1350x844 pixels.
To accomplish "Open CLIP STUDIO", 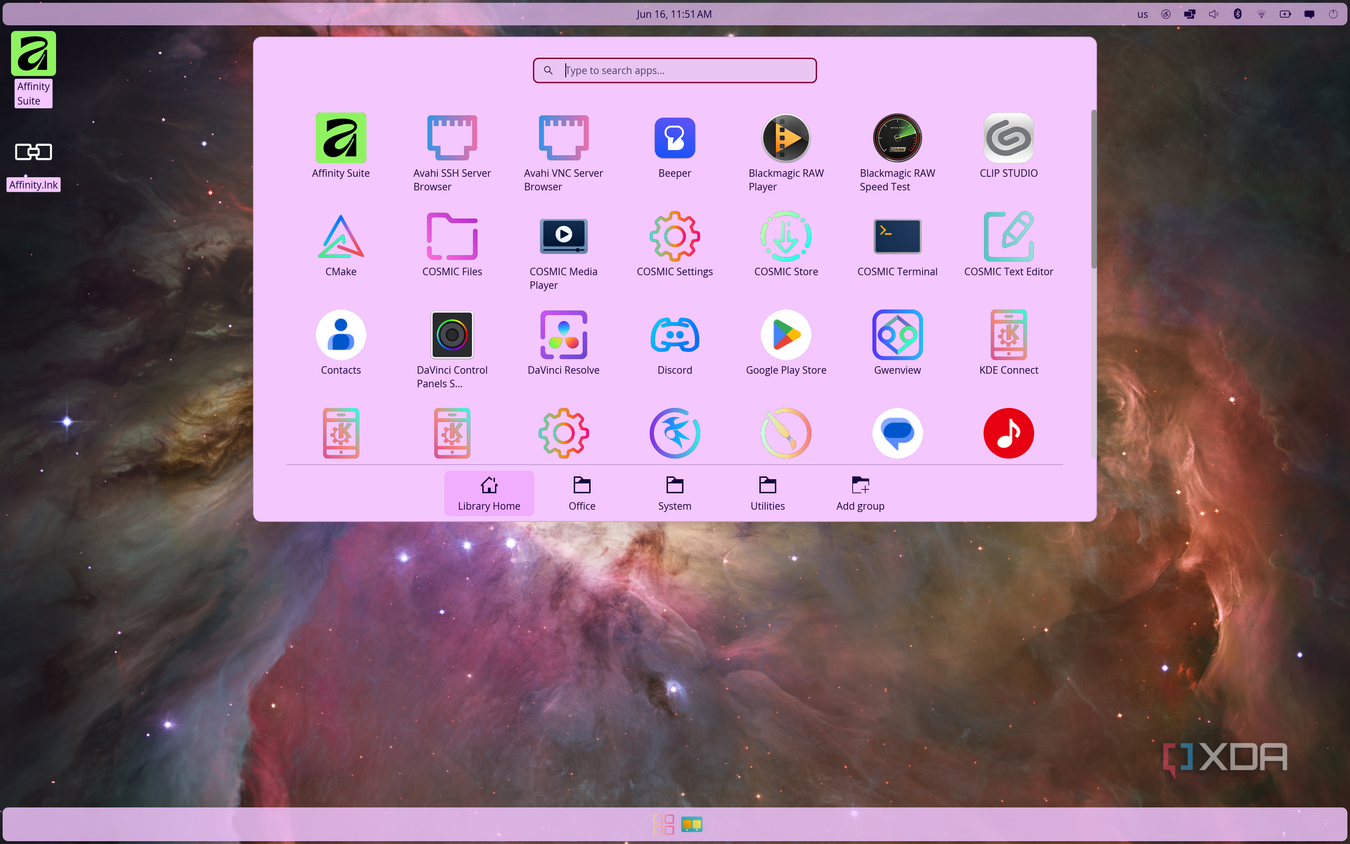I will 1008,146.
